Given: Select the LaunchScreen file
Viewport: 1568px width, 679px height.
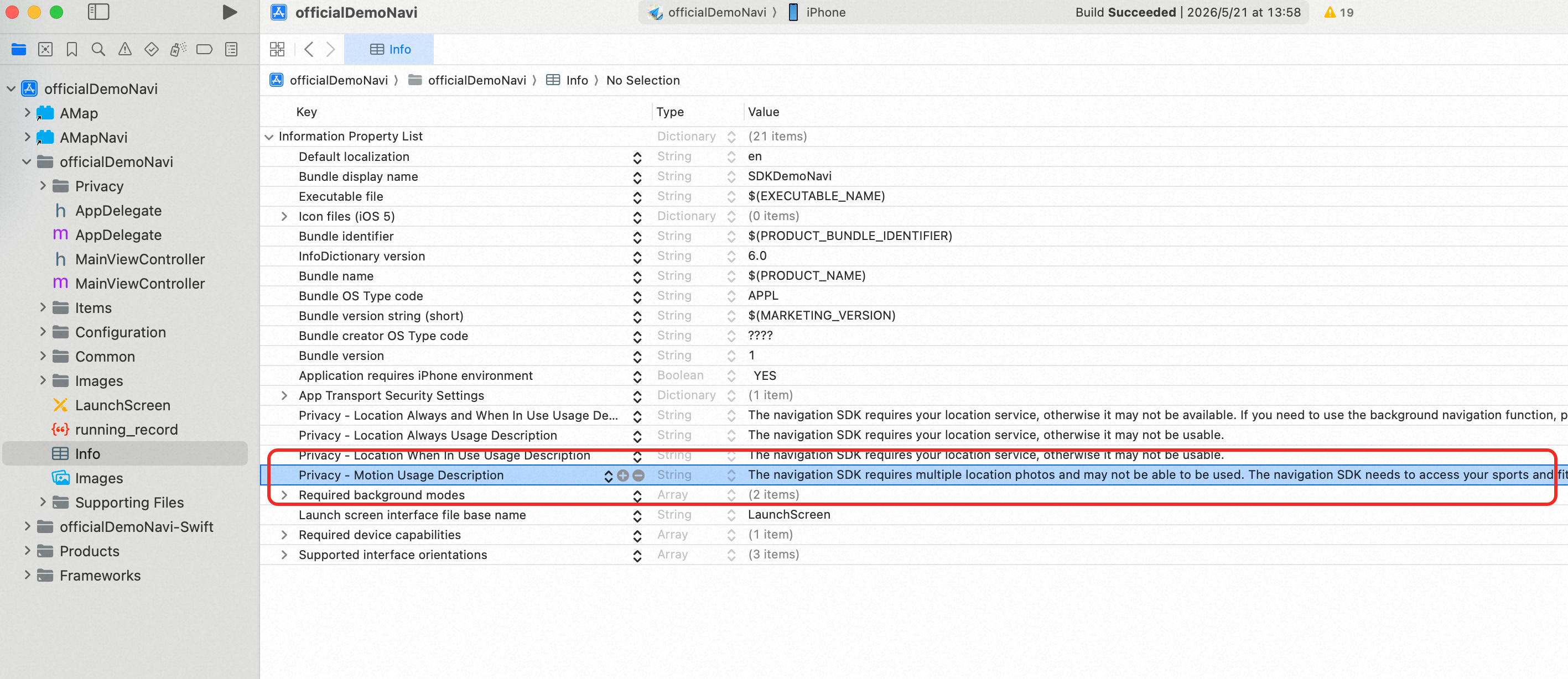Looking at the screenshot, I should [112, 405].
